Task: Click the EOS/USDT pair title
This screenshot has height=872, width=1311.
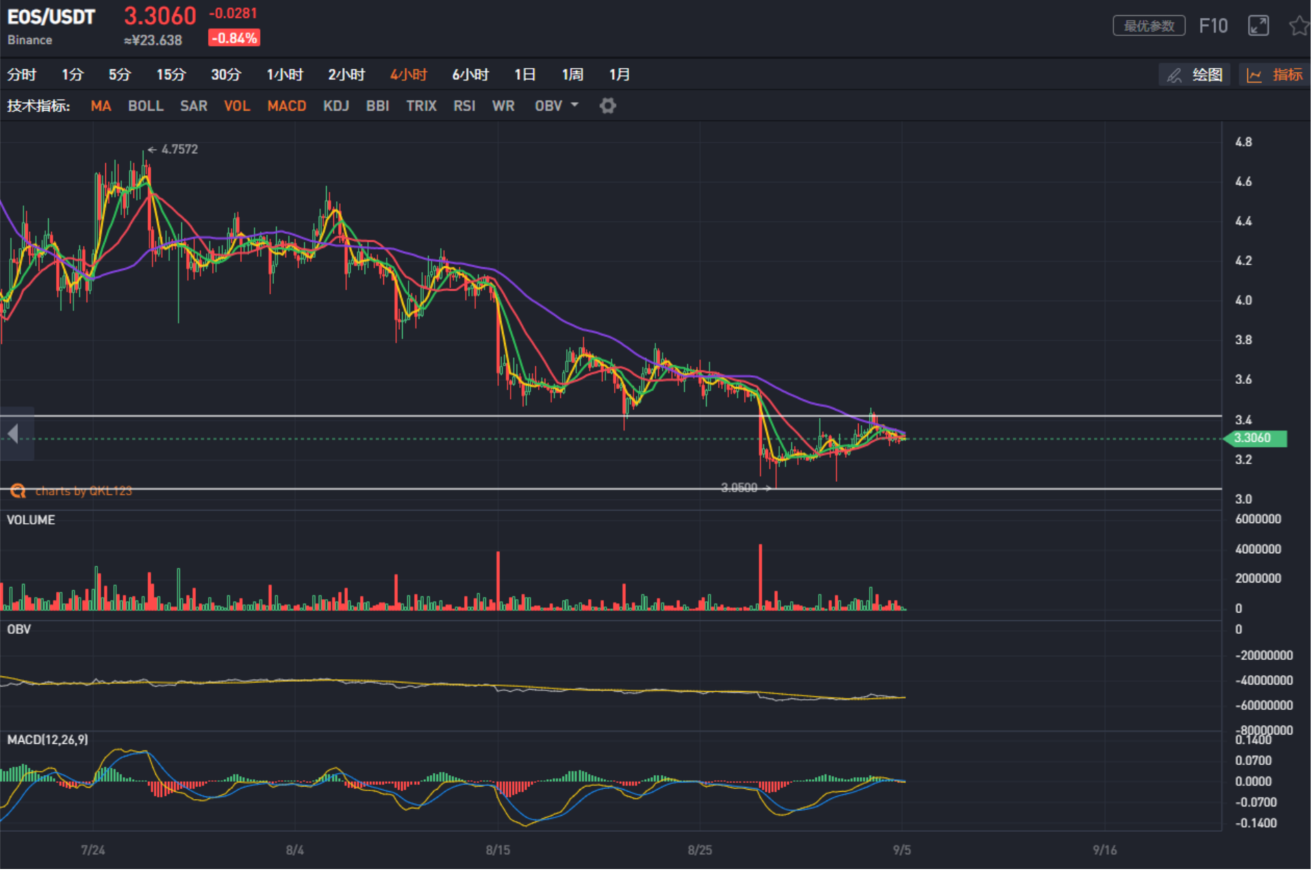Action: [x=51, y=17]
